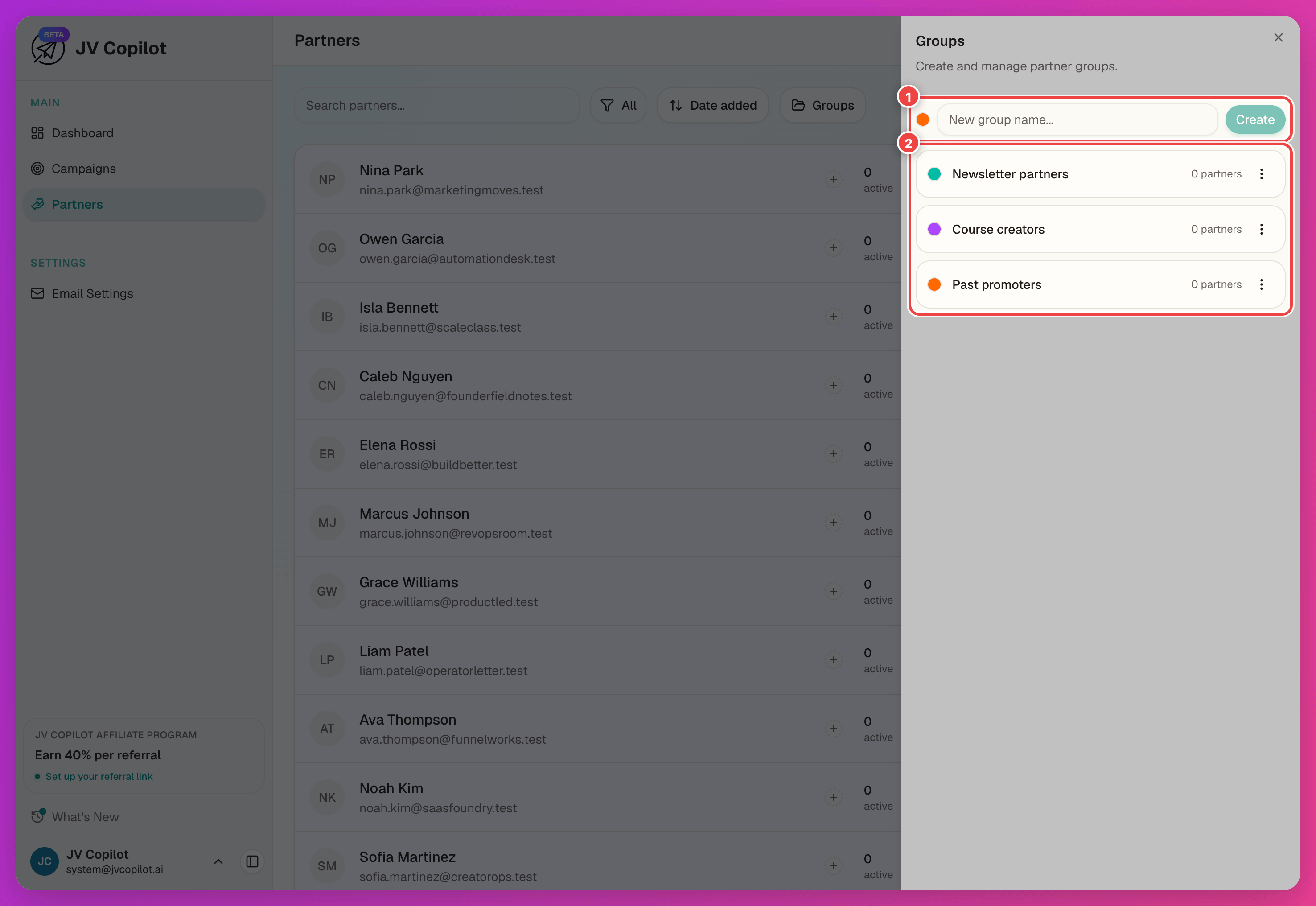The image size is (1316, 906).
Task: Open partner Noah Kim
Action: [597, 798]
